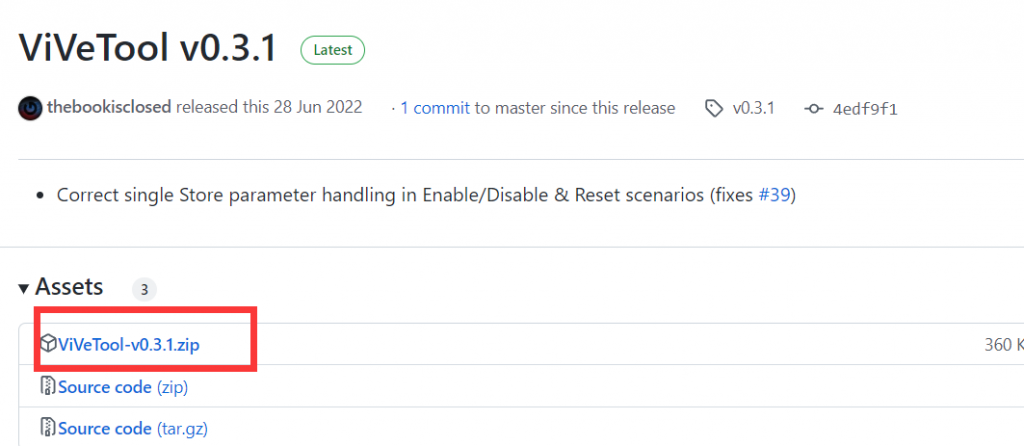Open issue #39 link
The height and width of the screenshot is (446, 1024).
coord(775,195)
